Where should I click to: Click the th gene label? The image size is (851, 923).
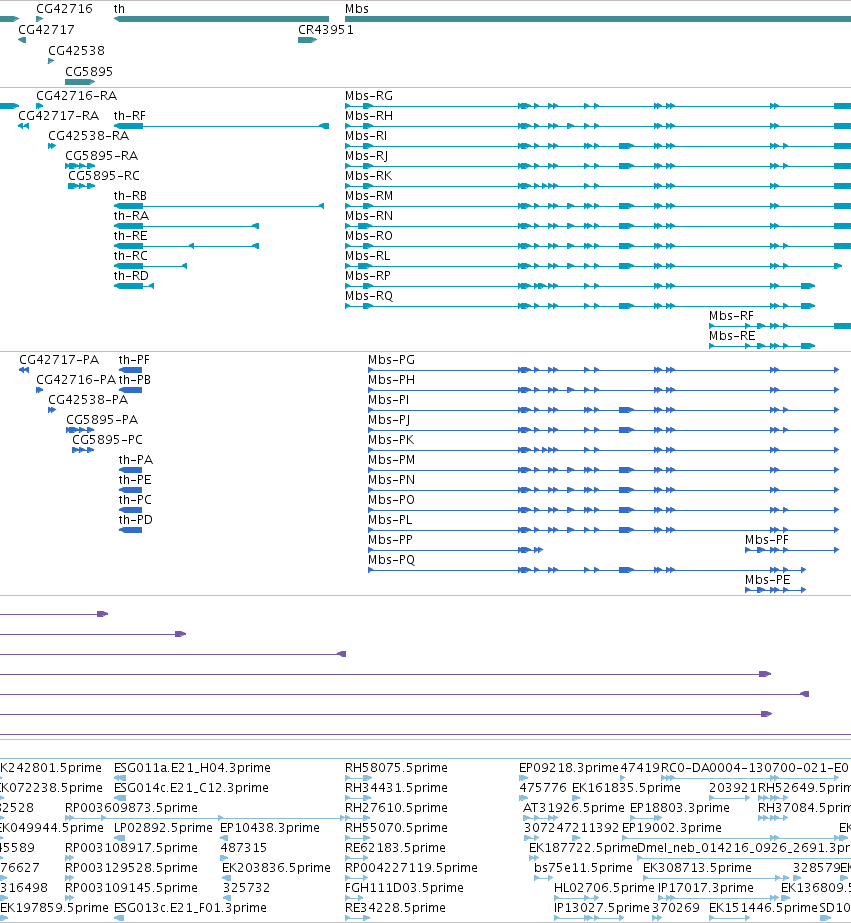pyautogui.click(x=119, y=9)
